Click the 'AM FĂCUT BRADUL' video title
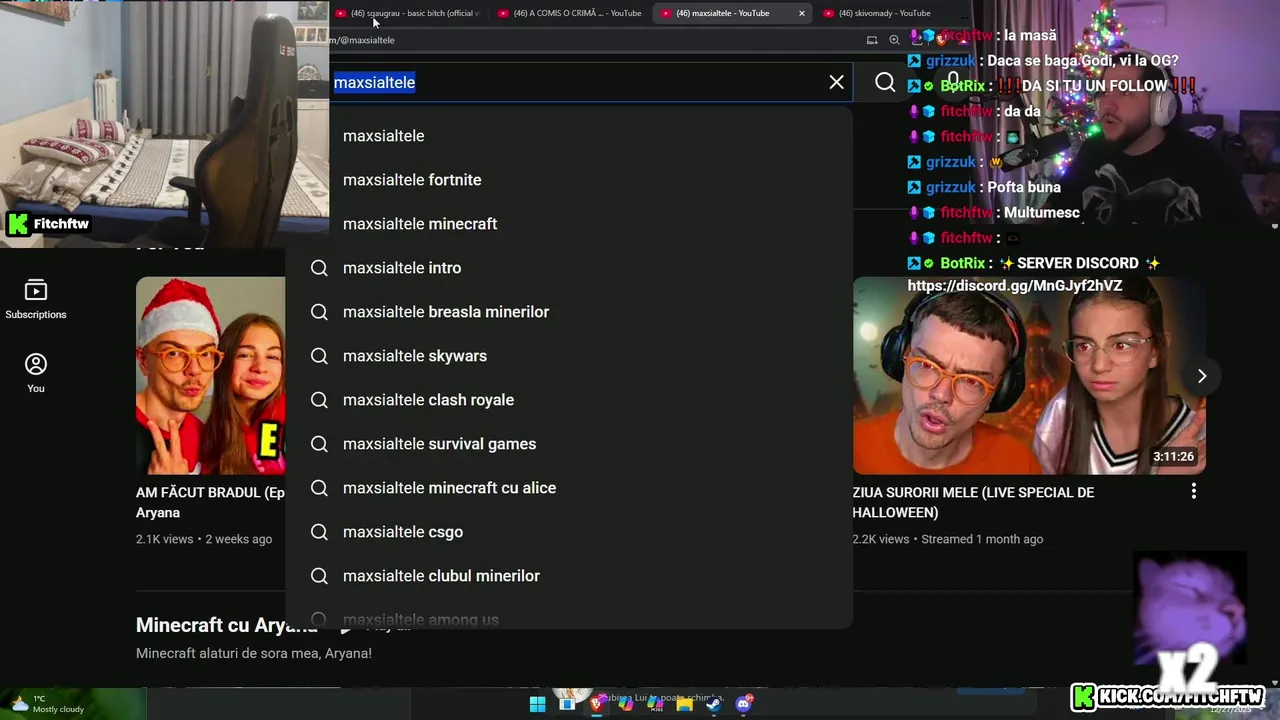 [x=210, y=502]
